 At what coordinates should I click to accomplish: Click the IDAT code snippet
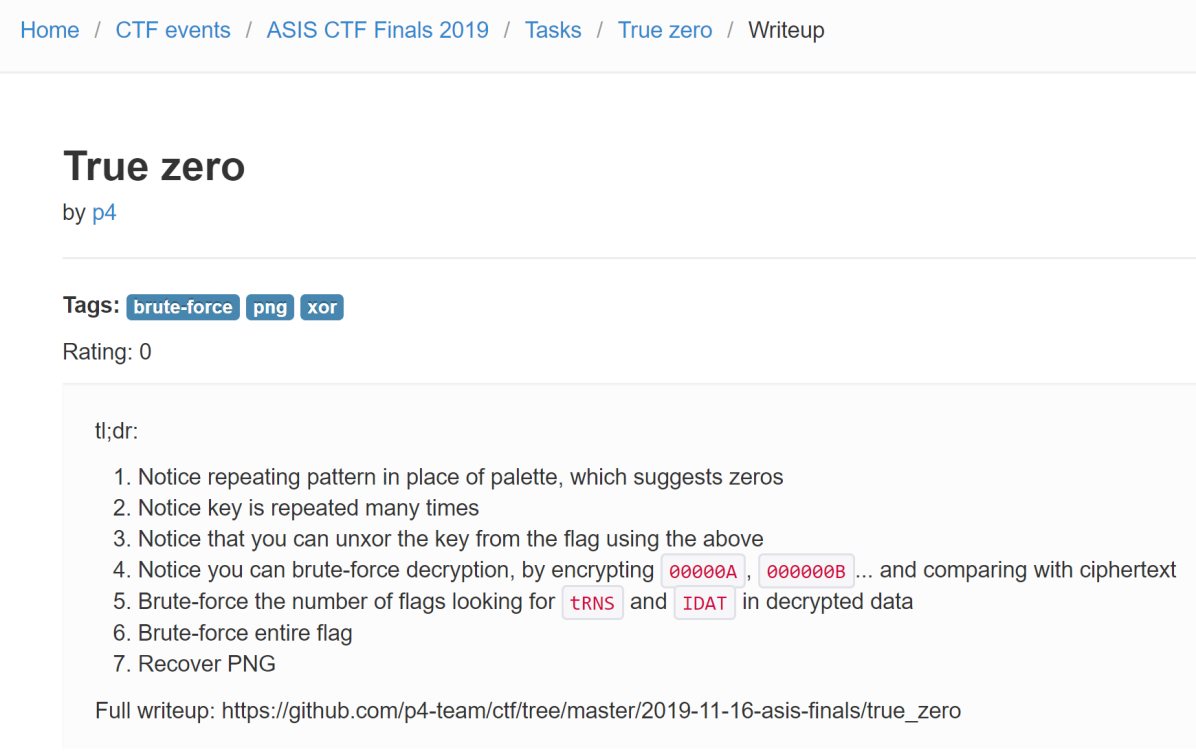705,603
